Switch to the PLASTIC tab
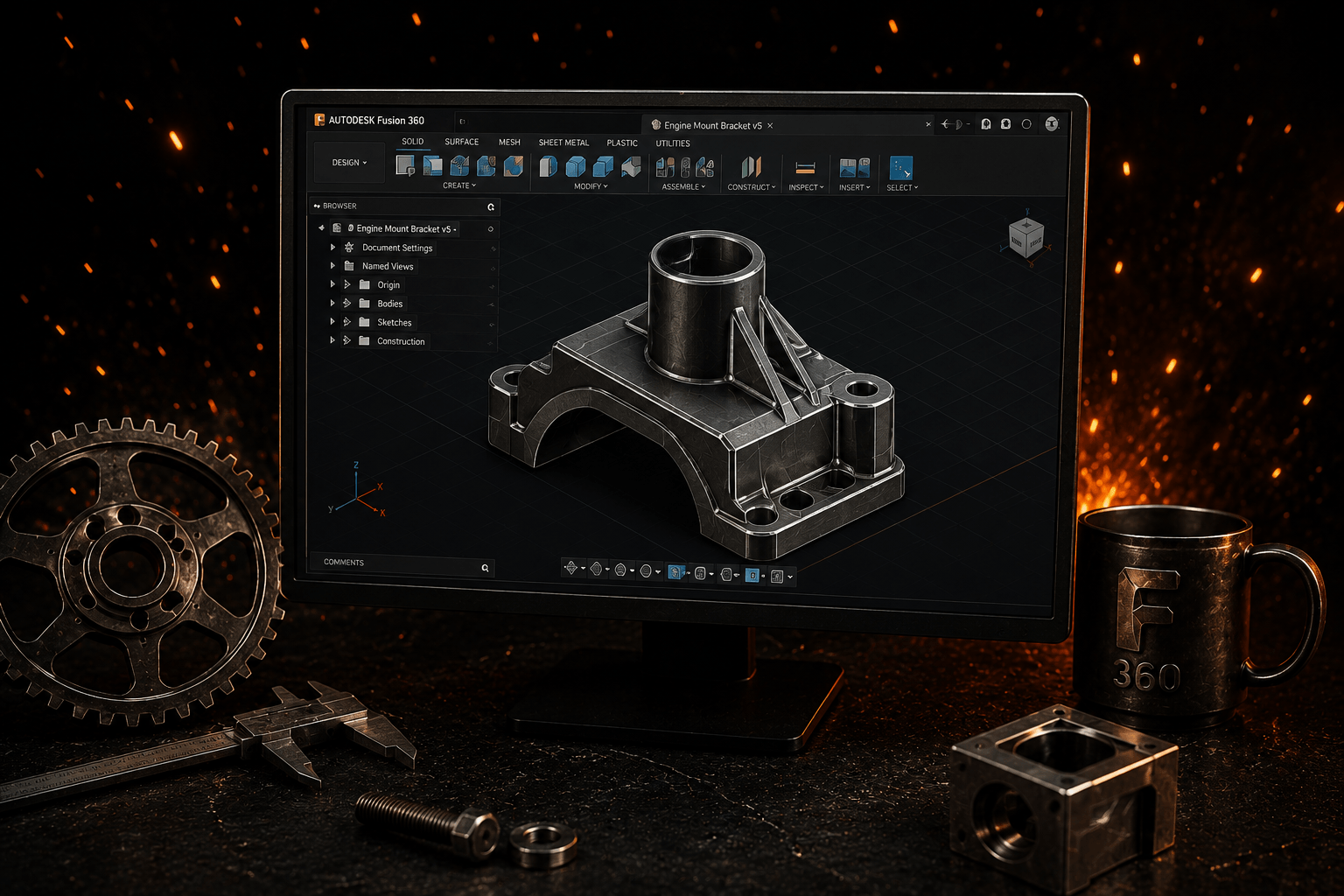The width and height of the screenshot is (1344, 896). tap(622, 143)
